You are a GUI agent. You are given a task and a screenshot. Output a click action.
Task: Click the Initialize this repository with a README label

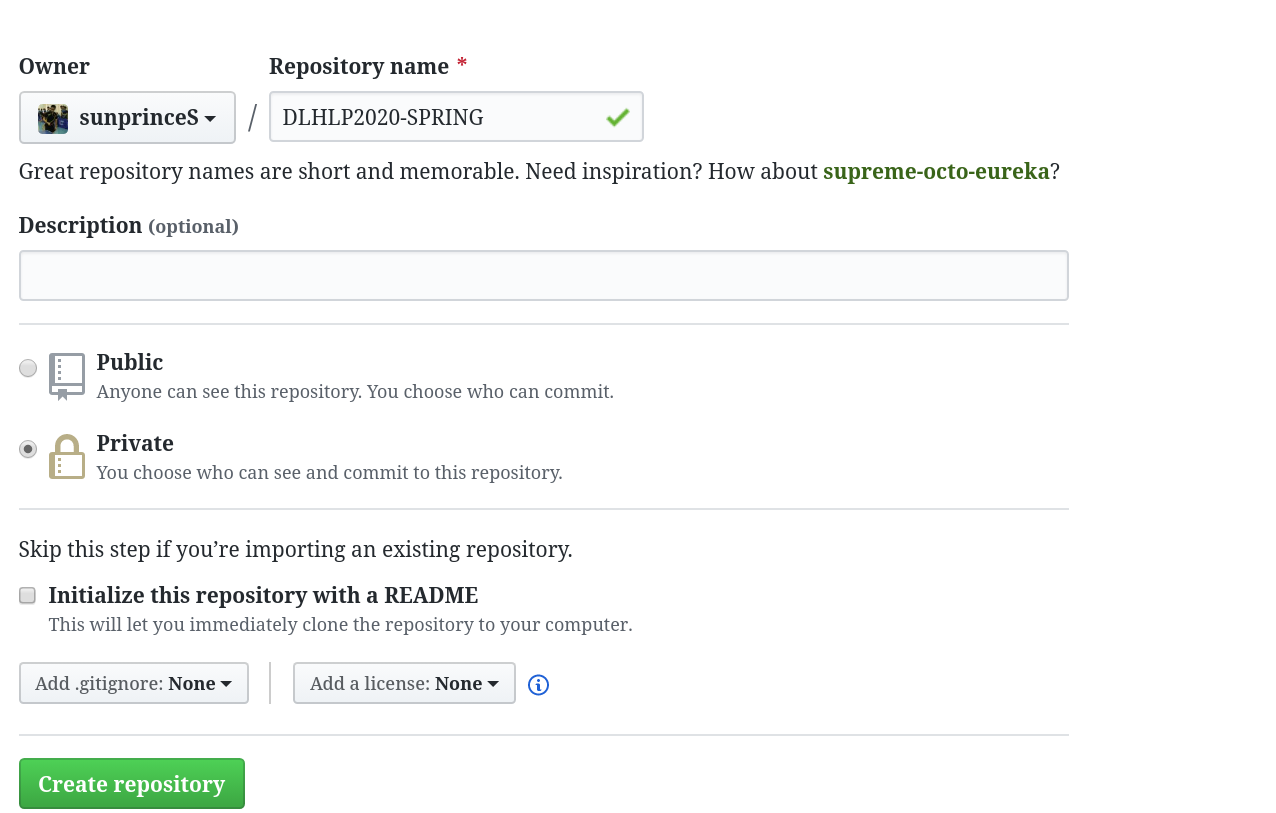coord(263,596)
